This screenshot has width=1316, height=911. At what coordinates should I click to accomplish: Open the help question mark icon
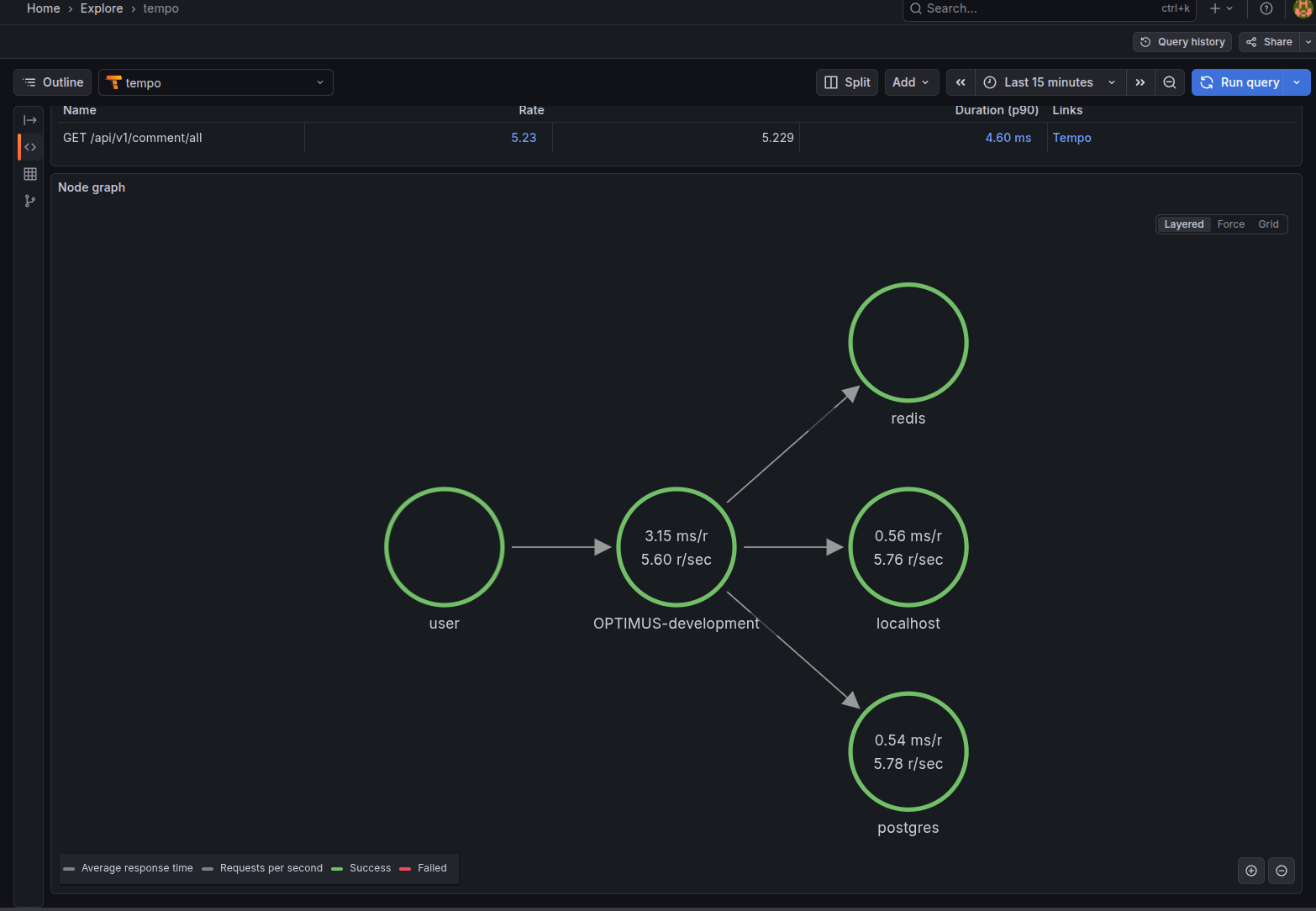pos(1266,8)
